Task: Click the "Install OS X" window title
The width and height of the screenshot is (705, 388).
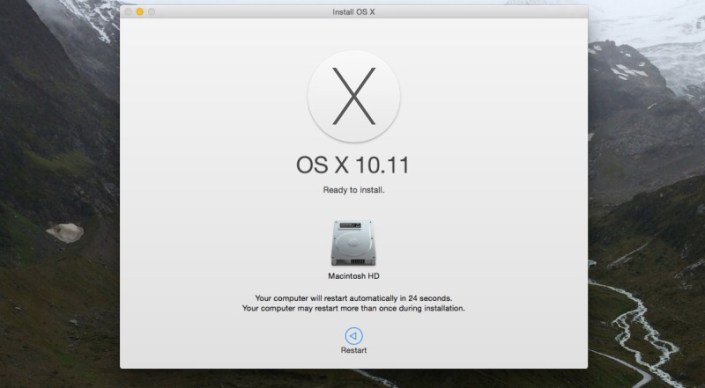Action: (x=354, y=12)
